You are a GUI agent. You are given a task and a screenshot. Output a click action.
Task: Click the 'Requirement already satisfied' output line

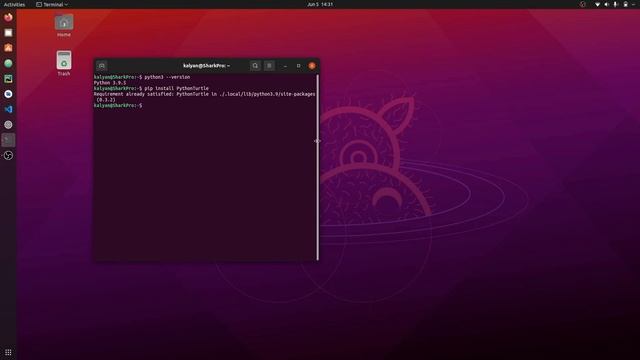(204, 94)
